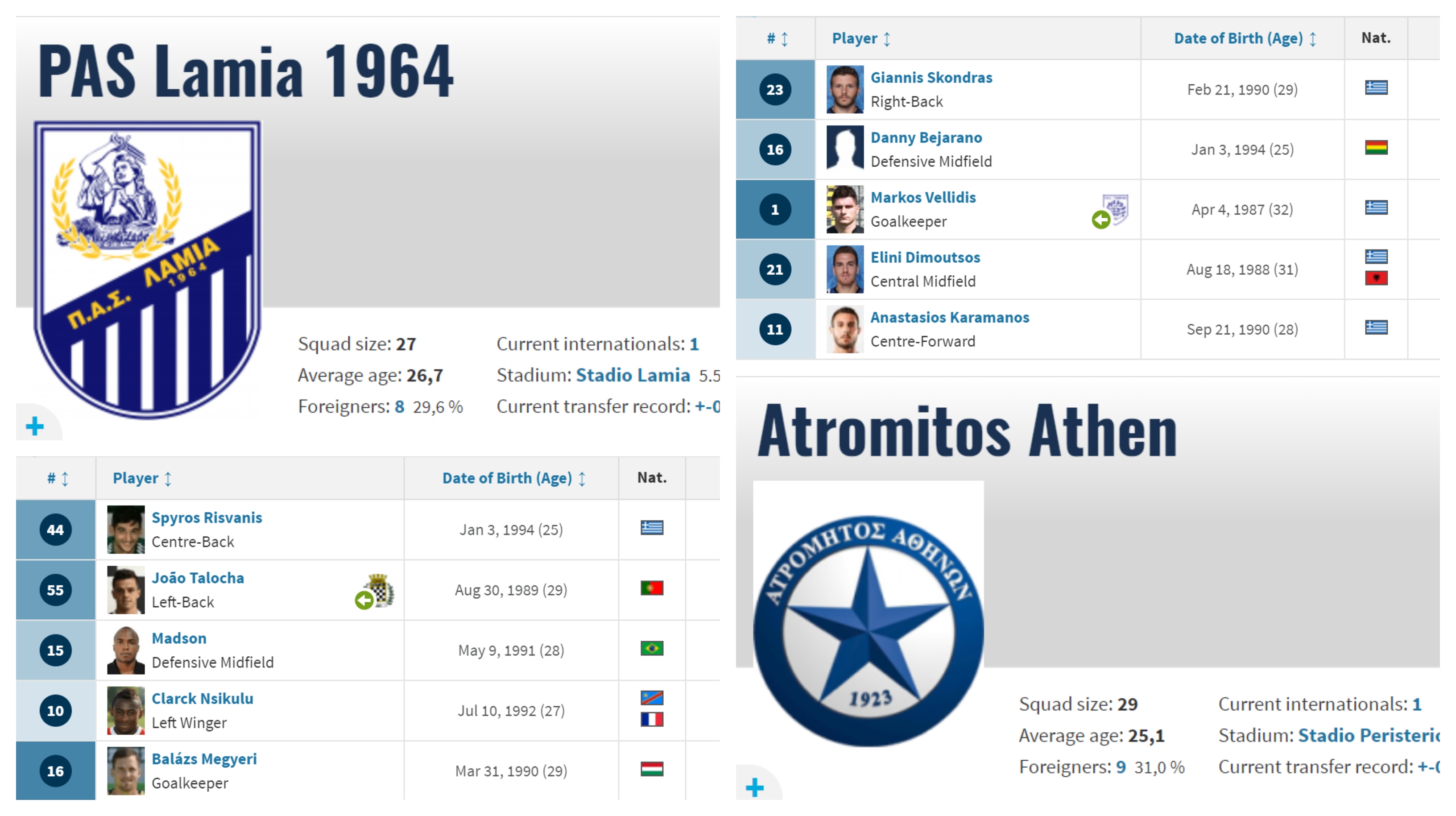Click green transfer arrow beside Markos Vellidis

1101,220
